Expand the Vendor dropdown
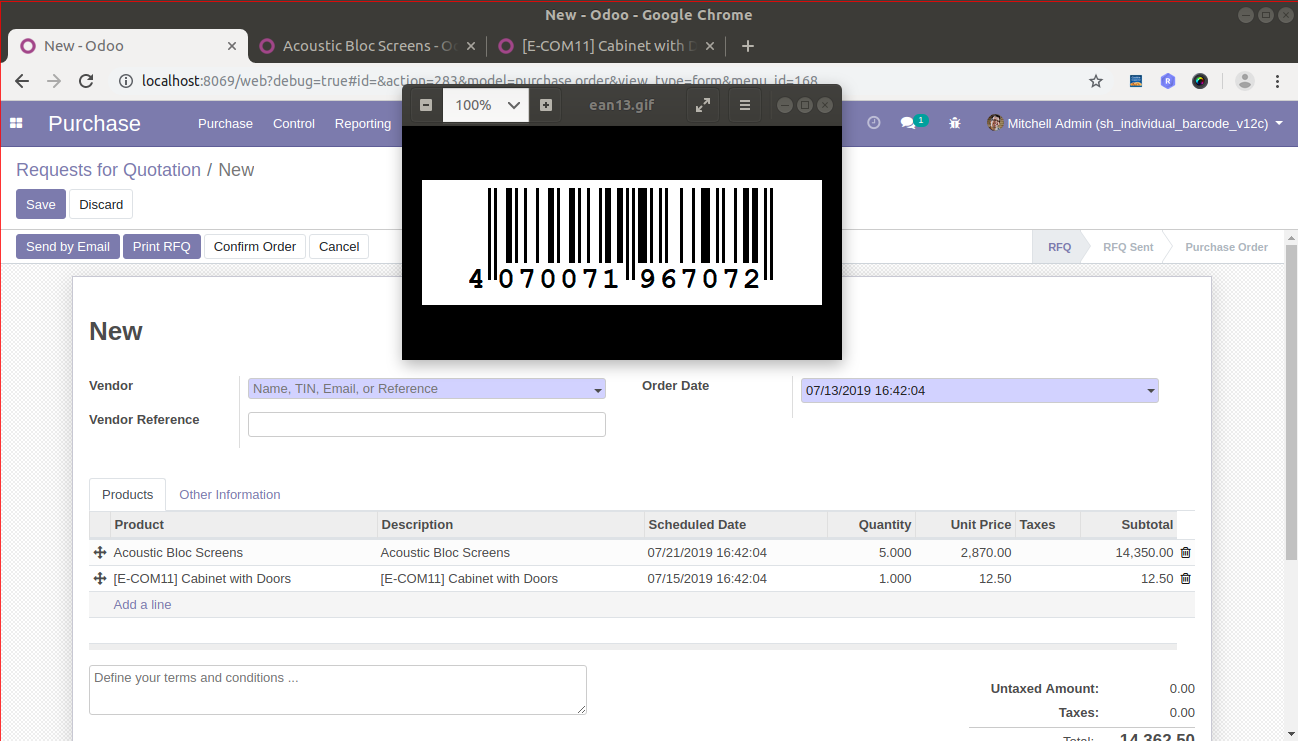Screen dimensions: 1298x741 coord(598,390)
